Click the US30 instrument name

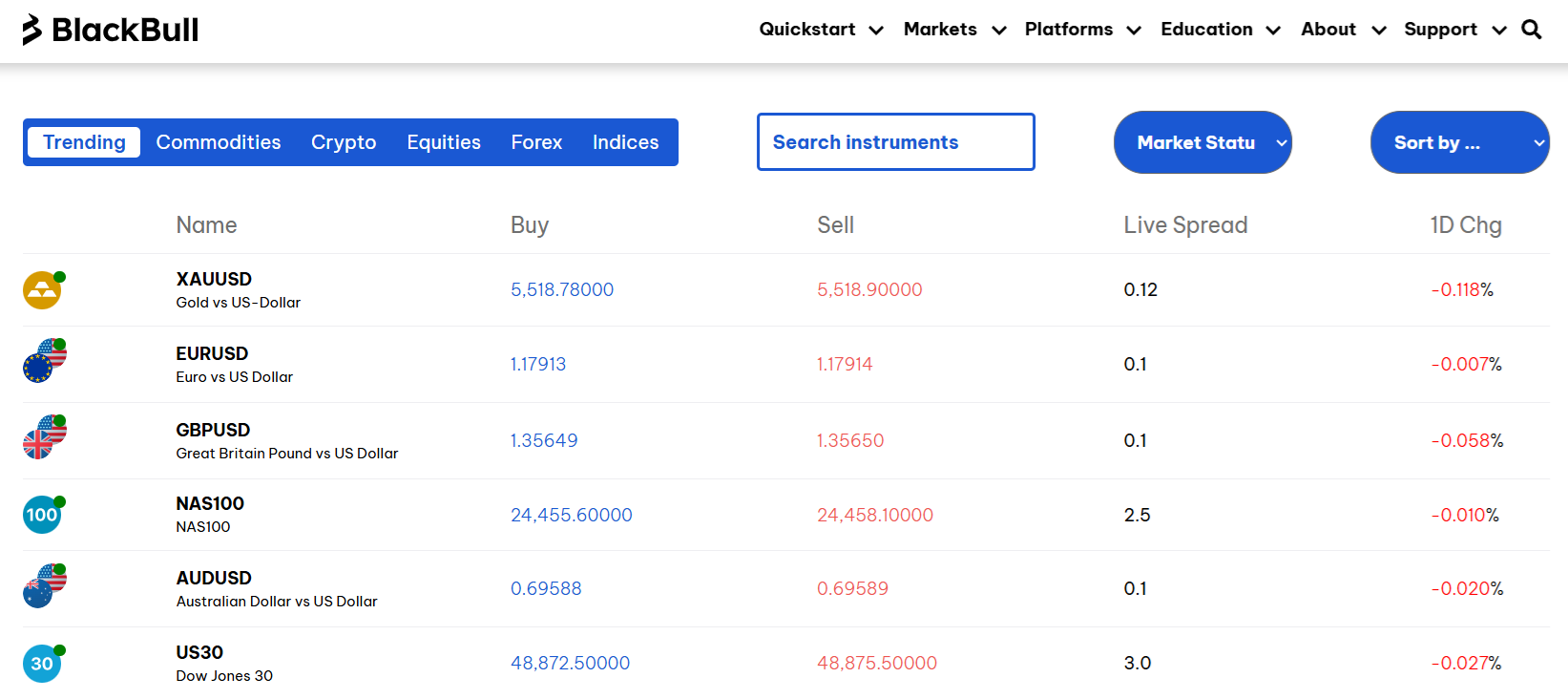(x=199, y=652)
